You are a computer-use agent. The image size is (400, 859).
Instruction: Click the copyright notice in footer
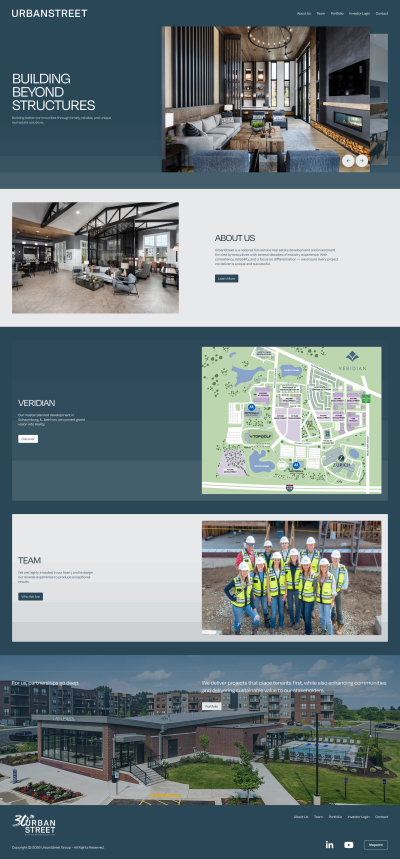click(58, 847)
